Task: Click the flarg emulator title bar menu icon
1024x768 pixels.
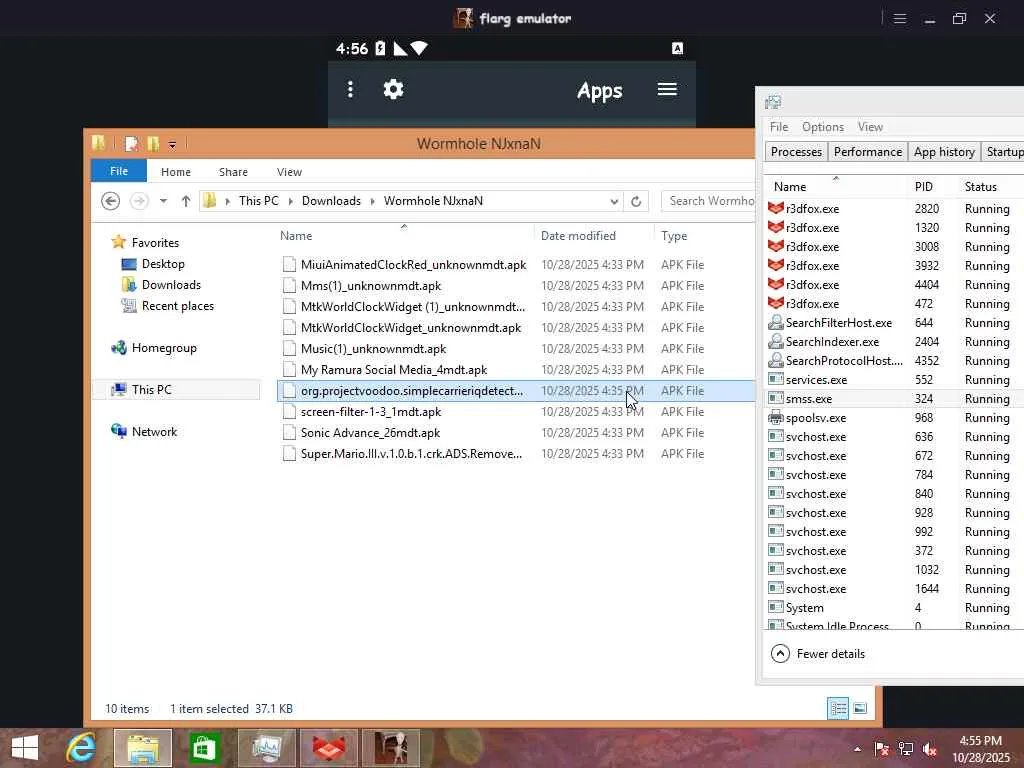Action: click(x=900, y=18)
